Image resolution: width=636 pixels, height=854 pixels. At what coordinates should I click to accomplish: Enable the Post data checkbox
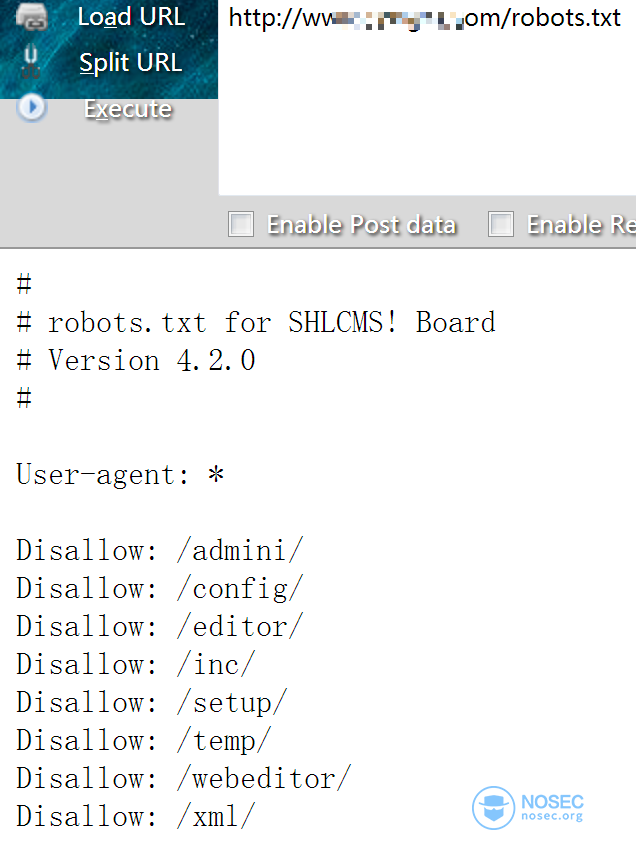tap(241, 224)
